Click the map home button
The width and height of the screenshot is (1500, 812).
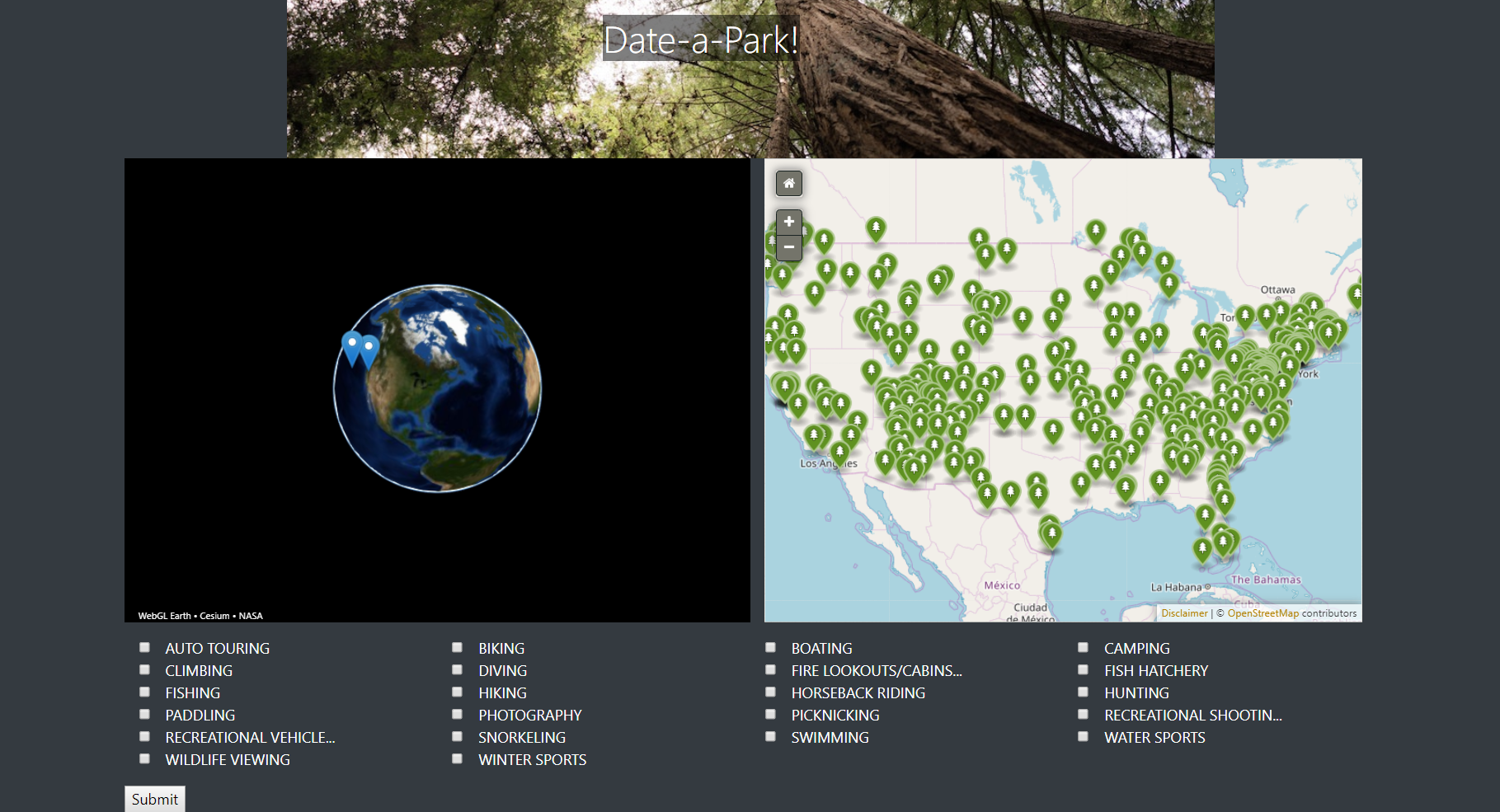point(789,184)
